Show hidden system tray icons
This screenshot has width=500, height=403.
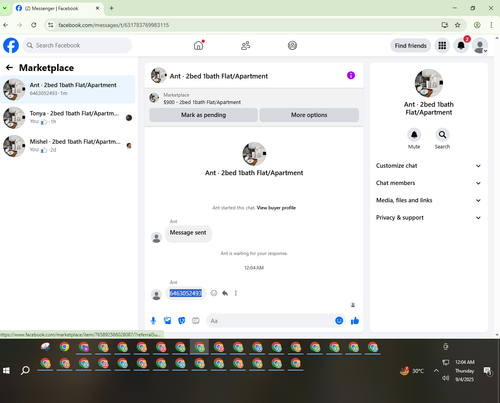436,370
